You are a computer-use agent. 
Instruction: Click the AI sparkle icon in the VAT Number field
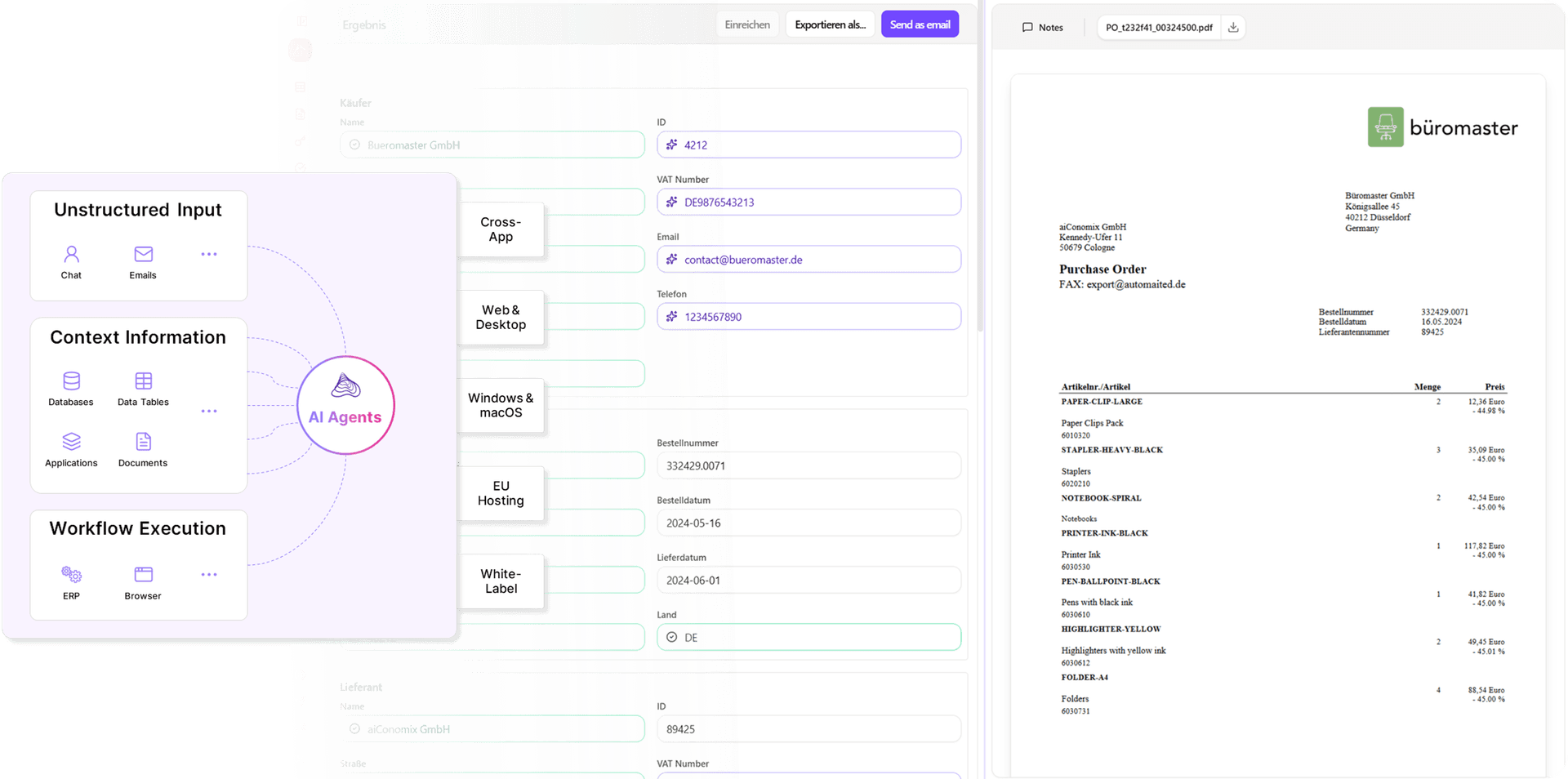click(670, 202)
